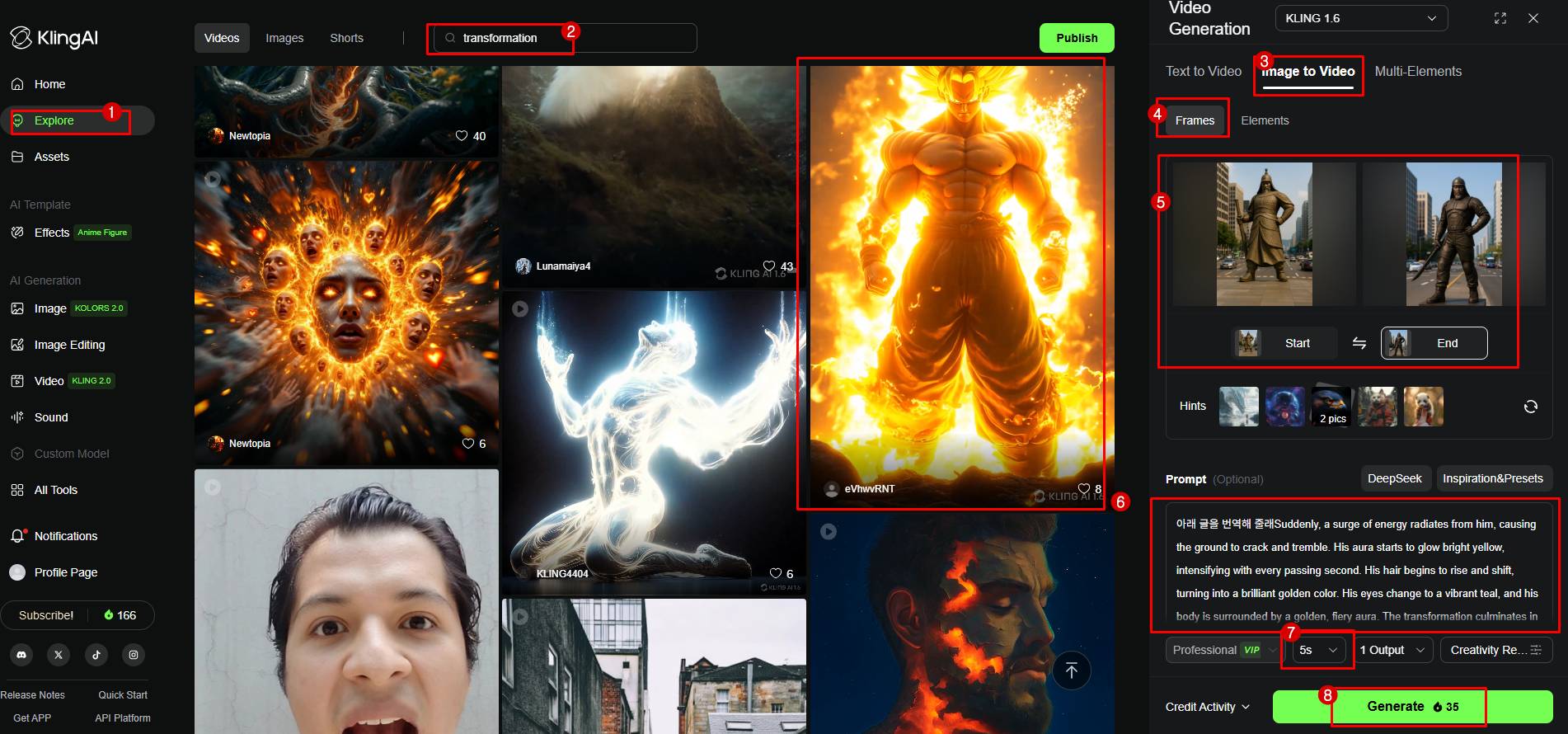Screen dimensions: 1568x734
Task: Select the End frame button
Action: [1434, 343]
